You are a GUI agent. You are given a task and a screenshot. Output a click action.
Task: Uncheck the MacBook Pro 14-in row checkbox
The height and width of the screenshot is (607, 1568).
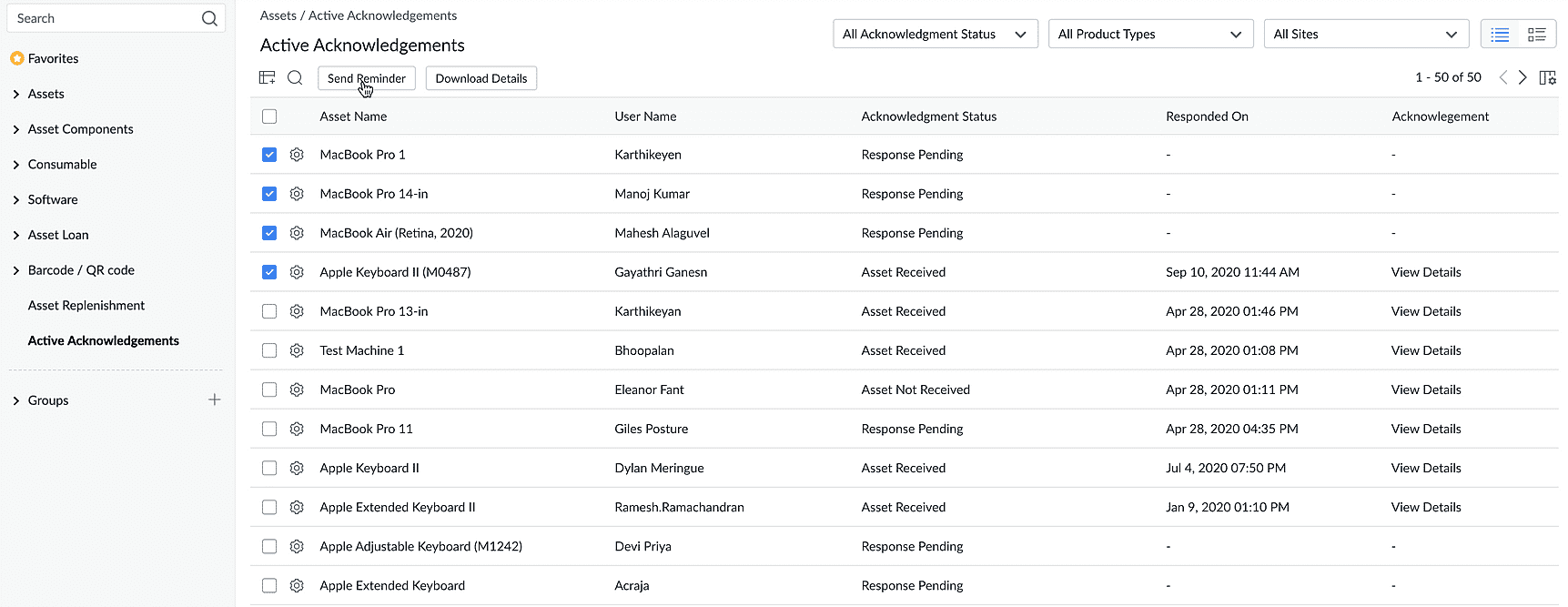269,194
